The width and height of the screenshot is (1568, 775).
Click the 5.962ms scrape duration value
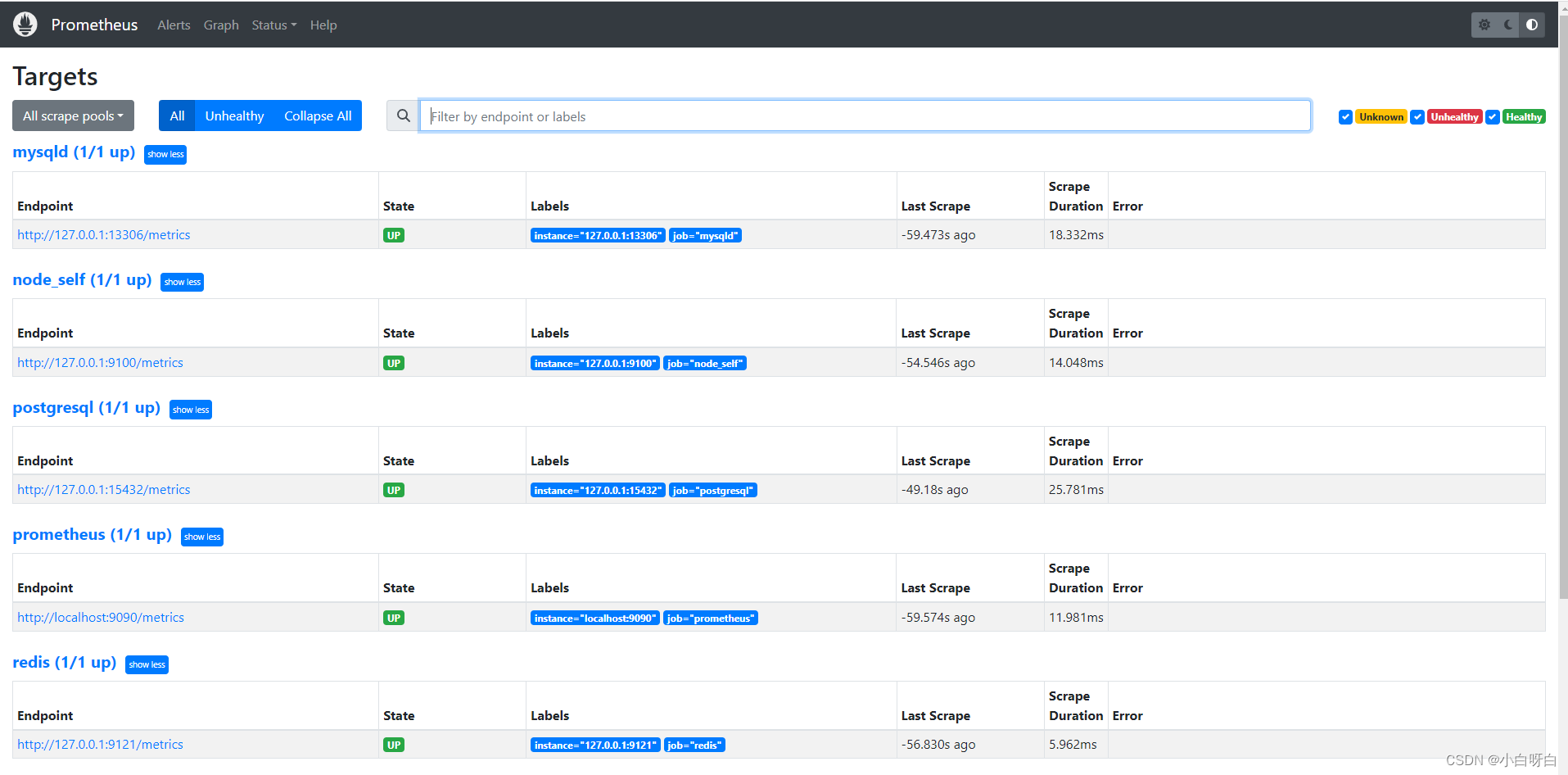click(1073, 745)
